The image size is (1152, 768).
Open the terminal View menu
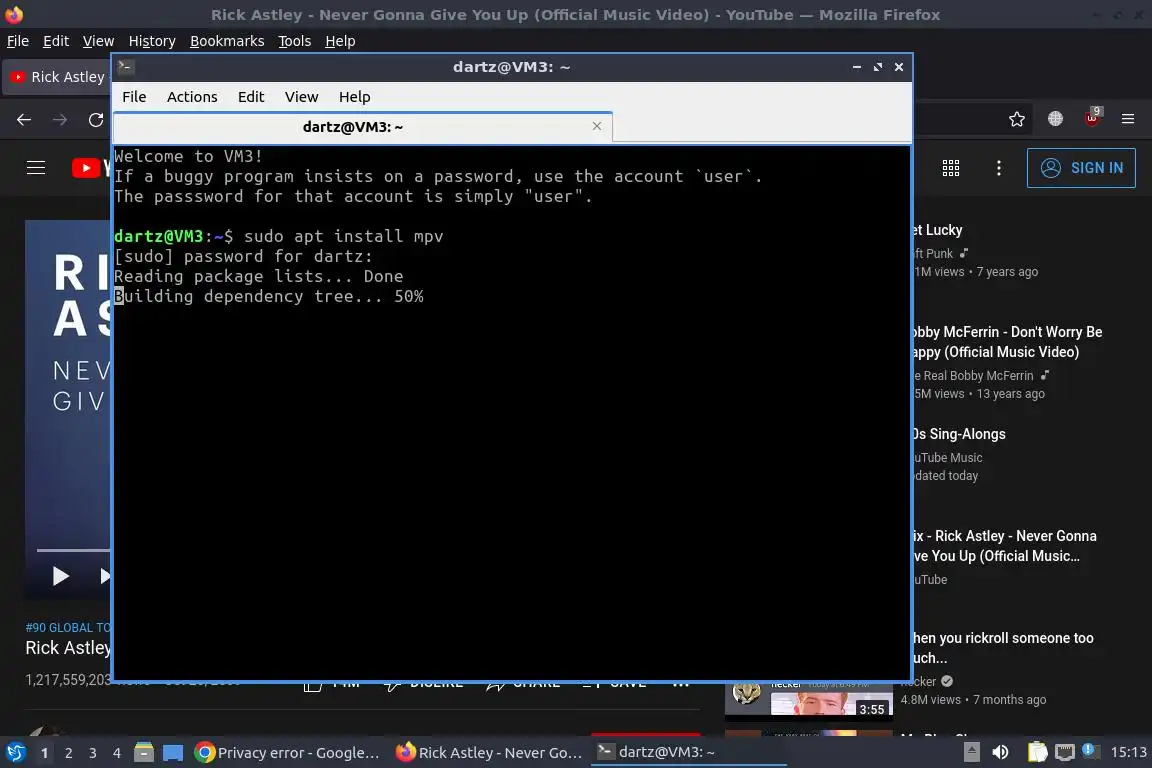click(301, 97)
